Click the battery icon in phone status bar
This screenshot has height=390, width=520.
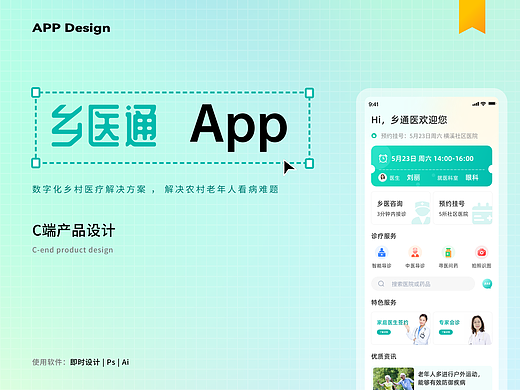492,104
